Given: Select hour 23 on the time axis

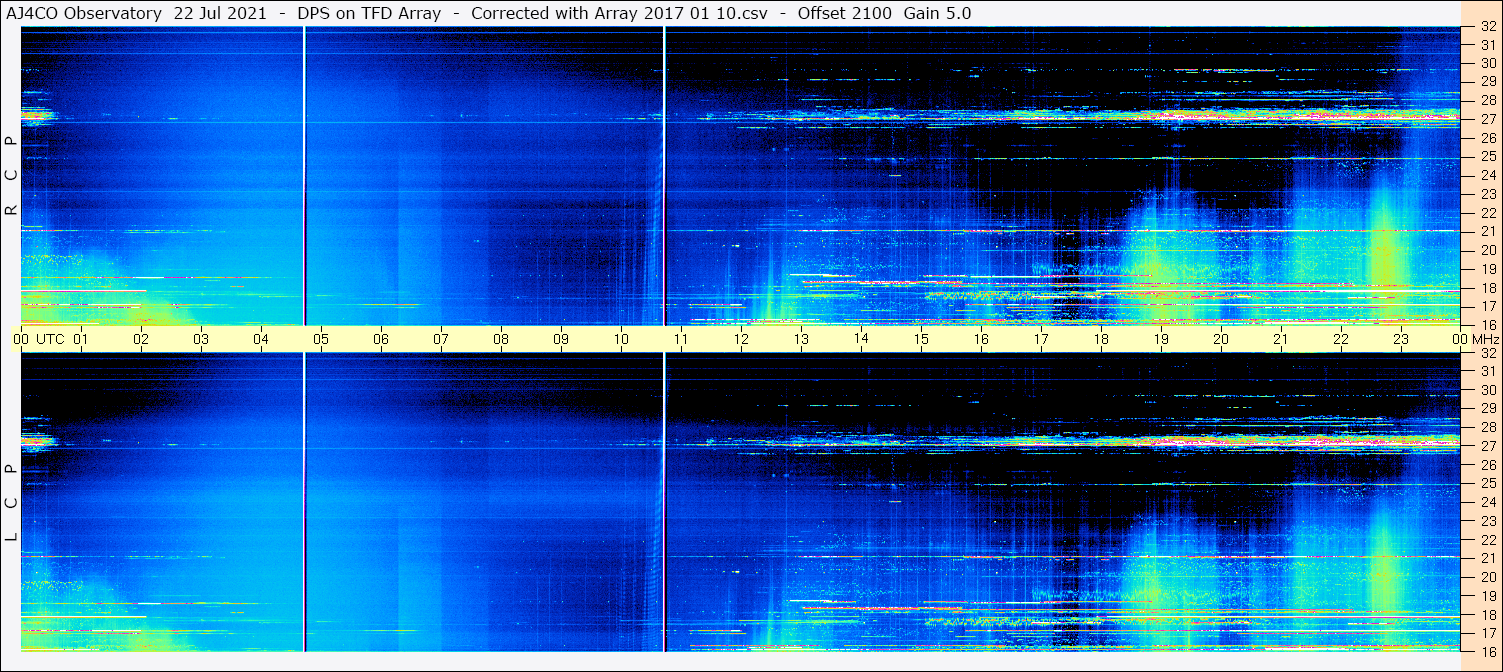Looking at the screenshot, I should [1401, 339].
